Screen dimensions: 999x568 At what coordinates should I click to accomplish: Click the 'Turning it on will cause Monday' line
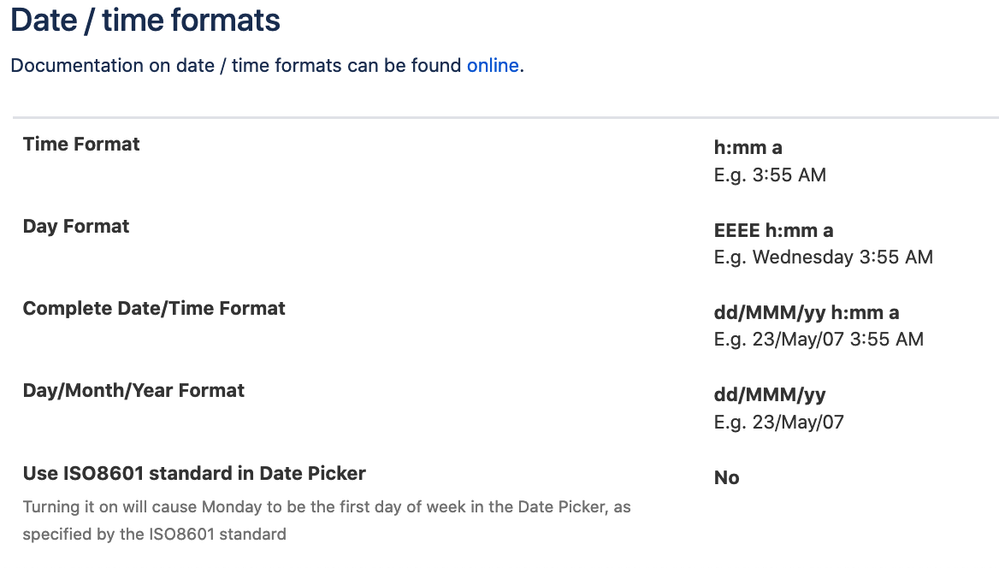point(326,507)
